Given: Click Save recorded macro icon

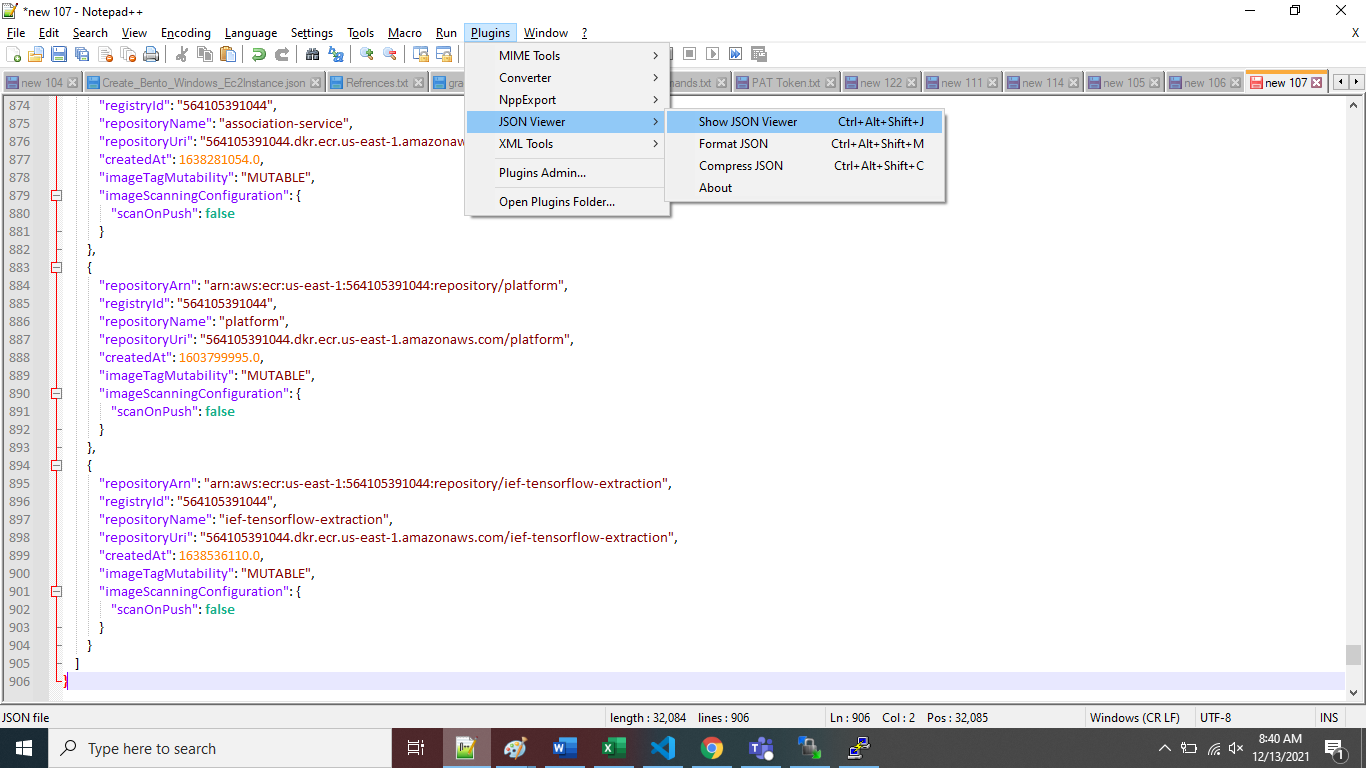Looking at the screenshot, I should click(x=759, y=54).
